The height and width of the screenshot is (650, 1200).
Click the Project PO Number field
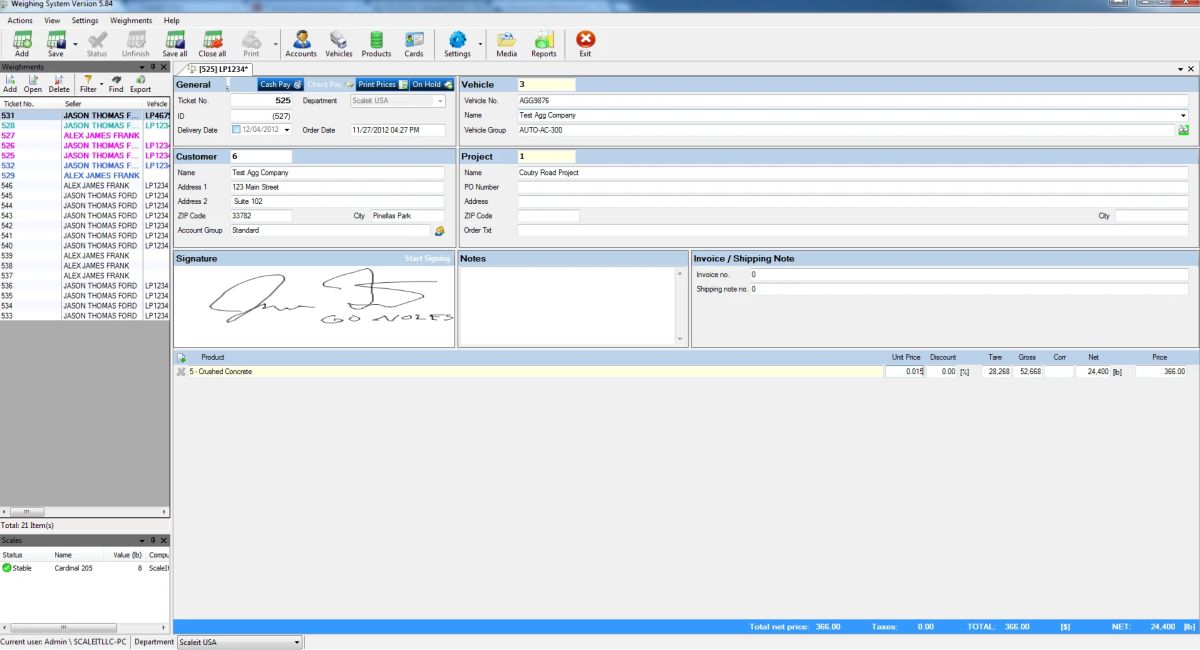click(853, 188)
